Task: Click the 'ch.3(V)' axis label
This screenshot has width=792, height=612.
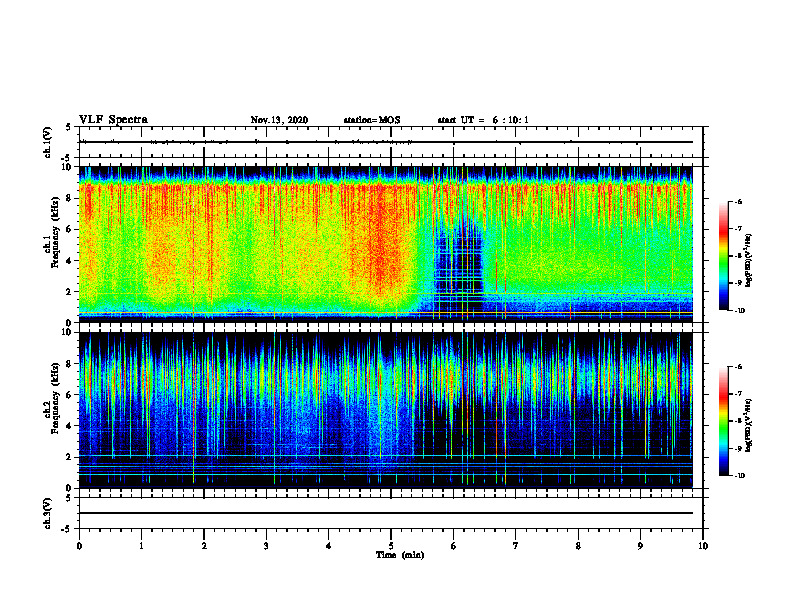Action: 48,513
